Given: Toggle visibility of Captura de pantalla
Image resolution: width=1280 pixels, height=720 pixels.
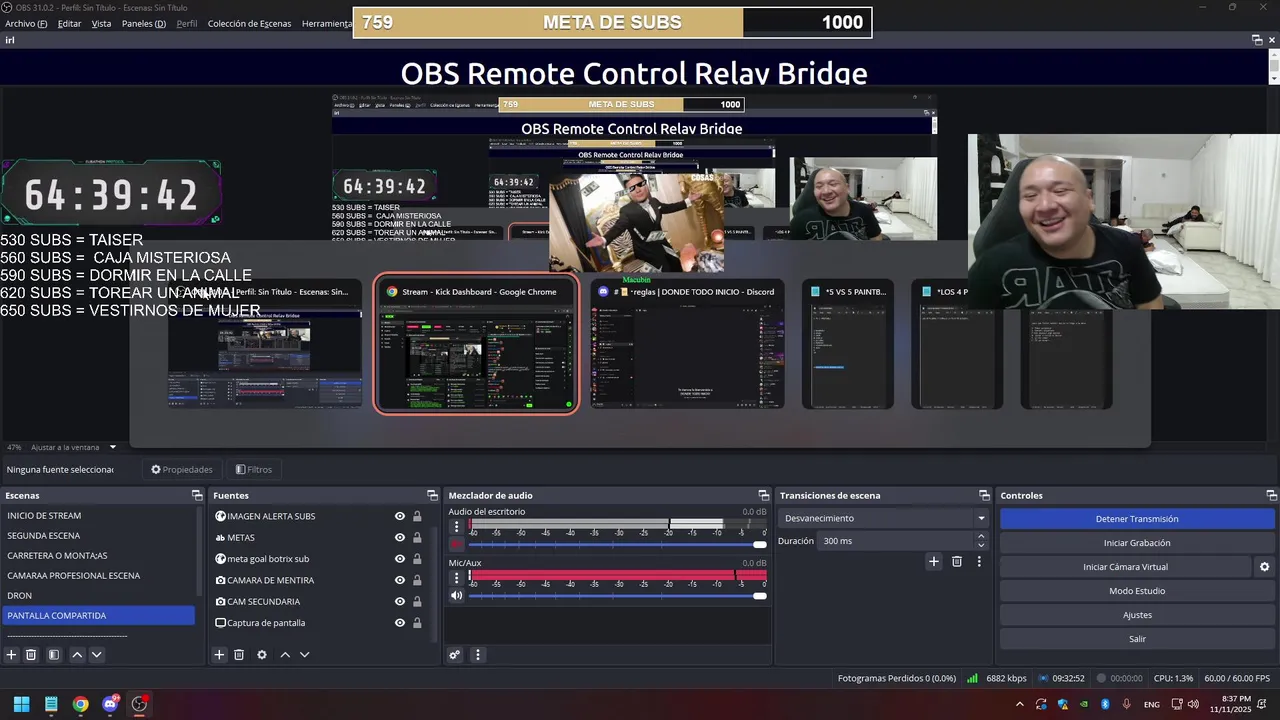Looking at the screenshot, I should pyautogui.click(x=400, y=623).
